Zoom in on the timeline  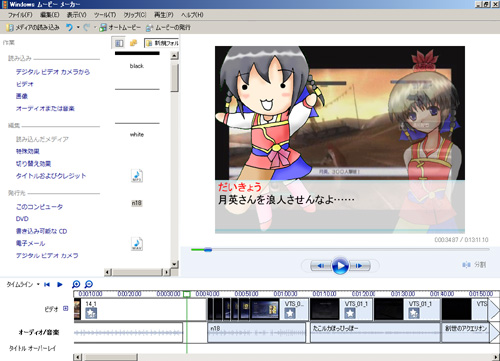click(x=76, y=284)
